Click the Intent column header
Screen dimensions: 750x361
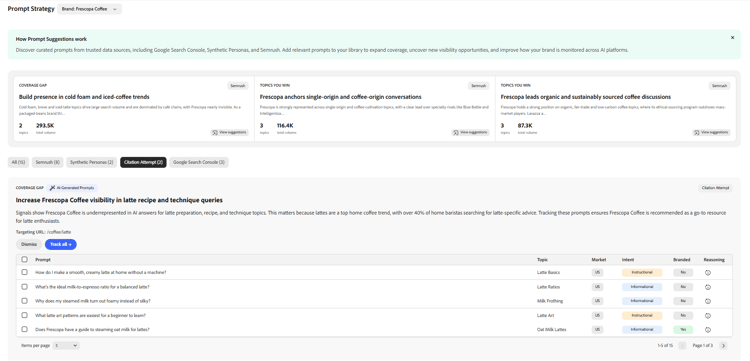pyautogui.click(x=628, y=260)
